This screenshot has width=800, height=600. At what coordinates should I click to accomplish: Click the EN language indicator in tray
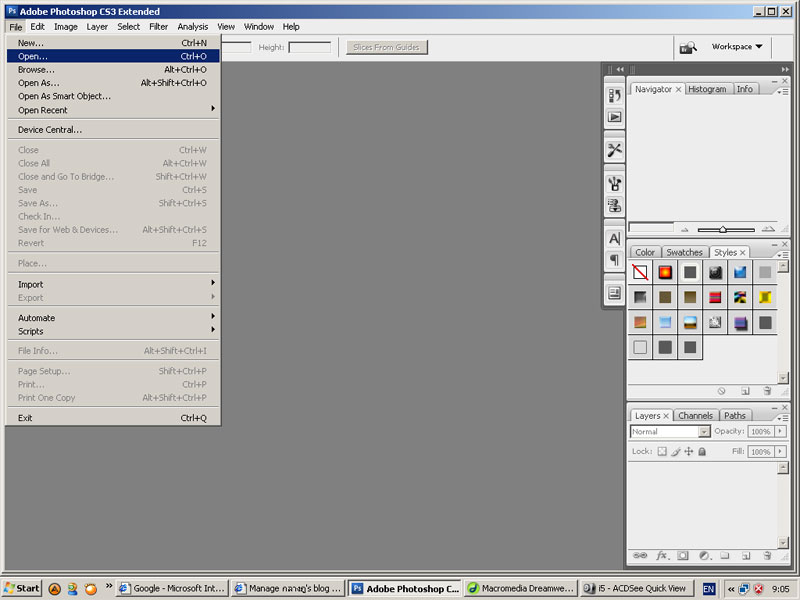[709, 589]
